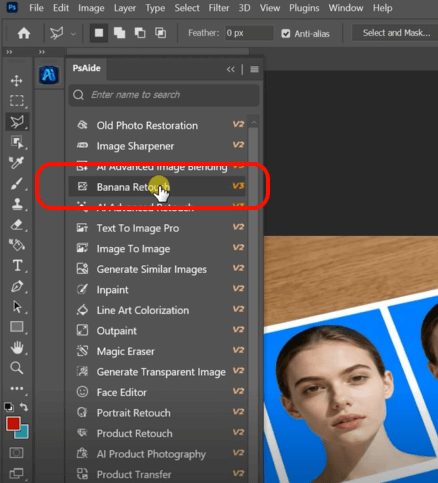
Task: Open Old Photo Restoration
Action: [157, 126]
